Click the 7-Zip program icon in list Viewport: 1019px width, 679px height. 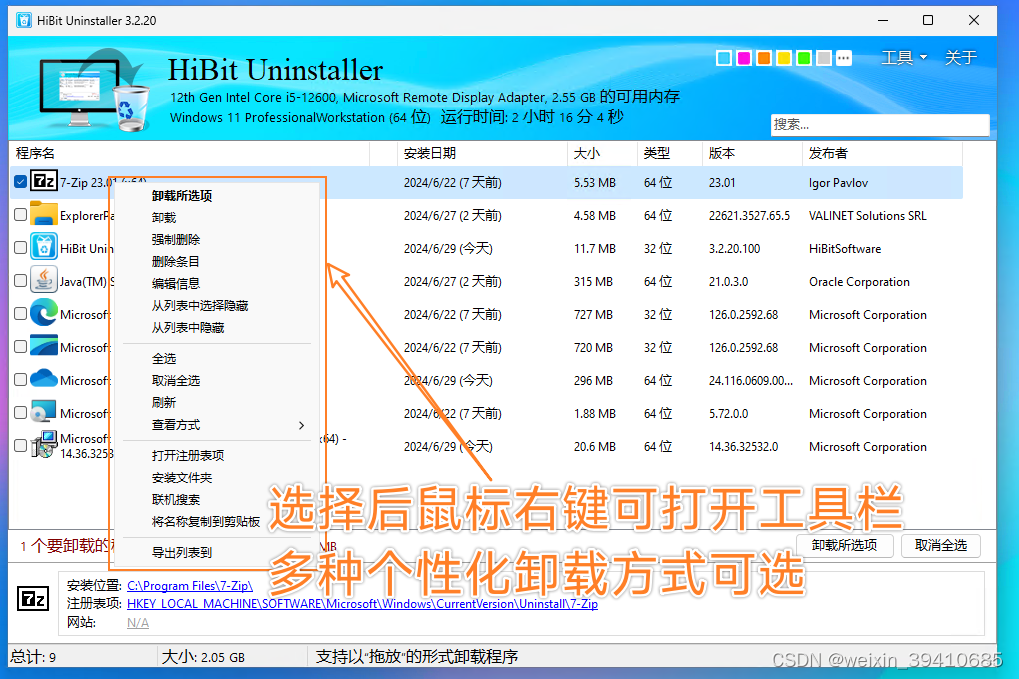pos(44,181)
